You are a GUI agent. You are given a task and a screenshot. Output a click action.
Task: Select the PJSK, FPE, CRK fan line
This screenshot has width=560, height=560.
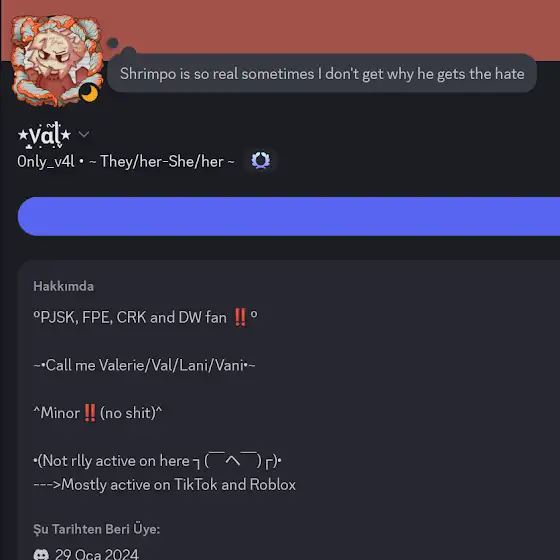[145, 317]
